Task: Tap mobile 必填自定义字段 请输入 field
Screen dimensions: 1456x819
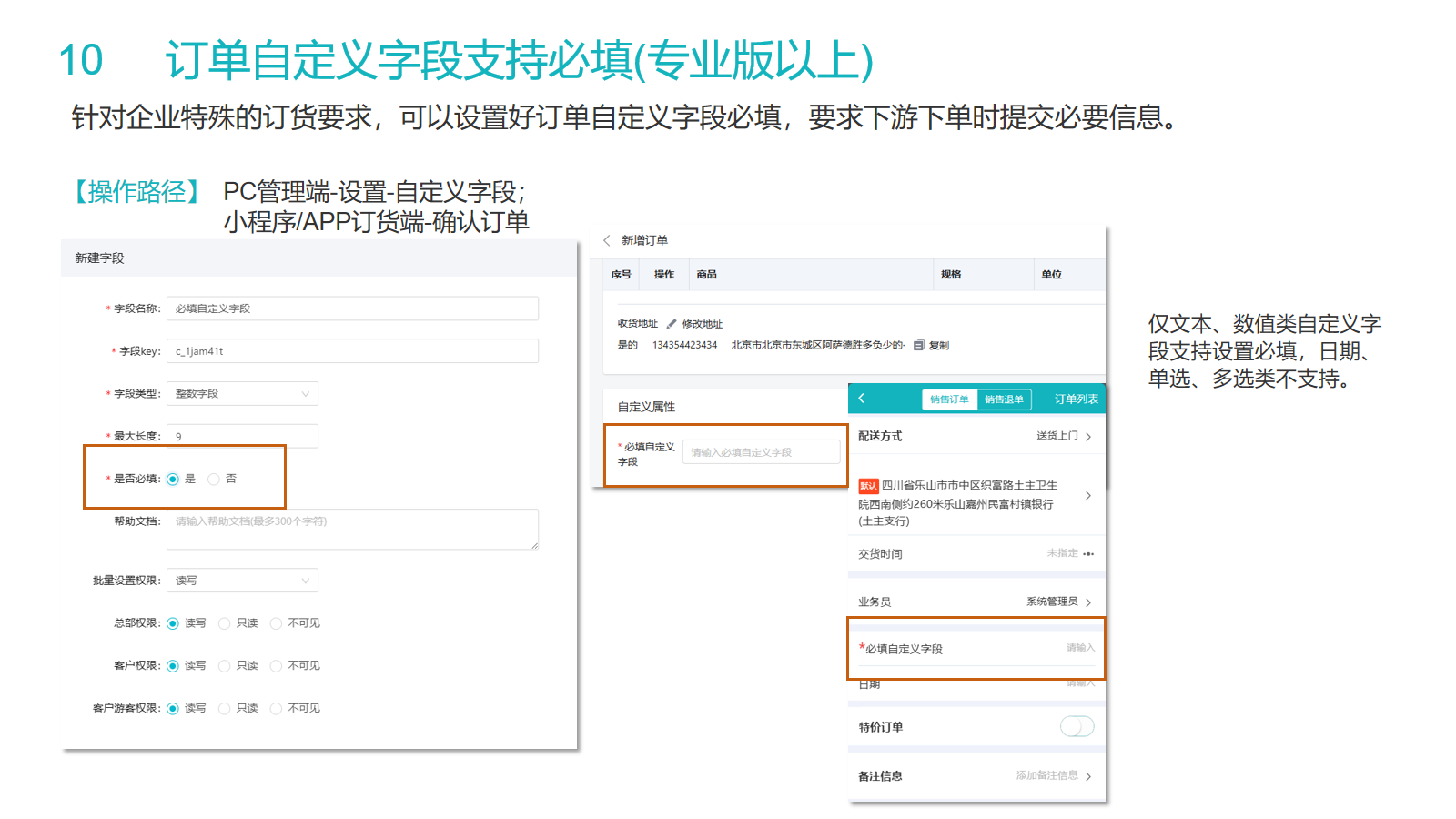Action: (x=1080, y=648)
